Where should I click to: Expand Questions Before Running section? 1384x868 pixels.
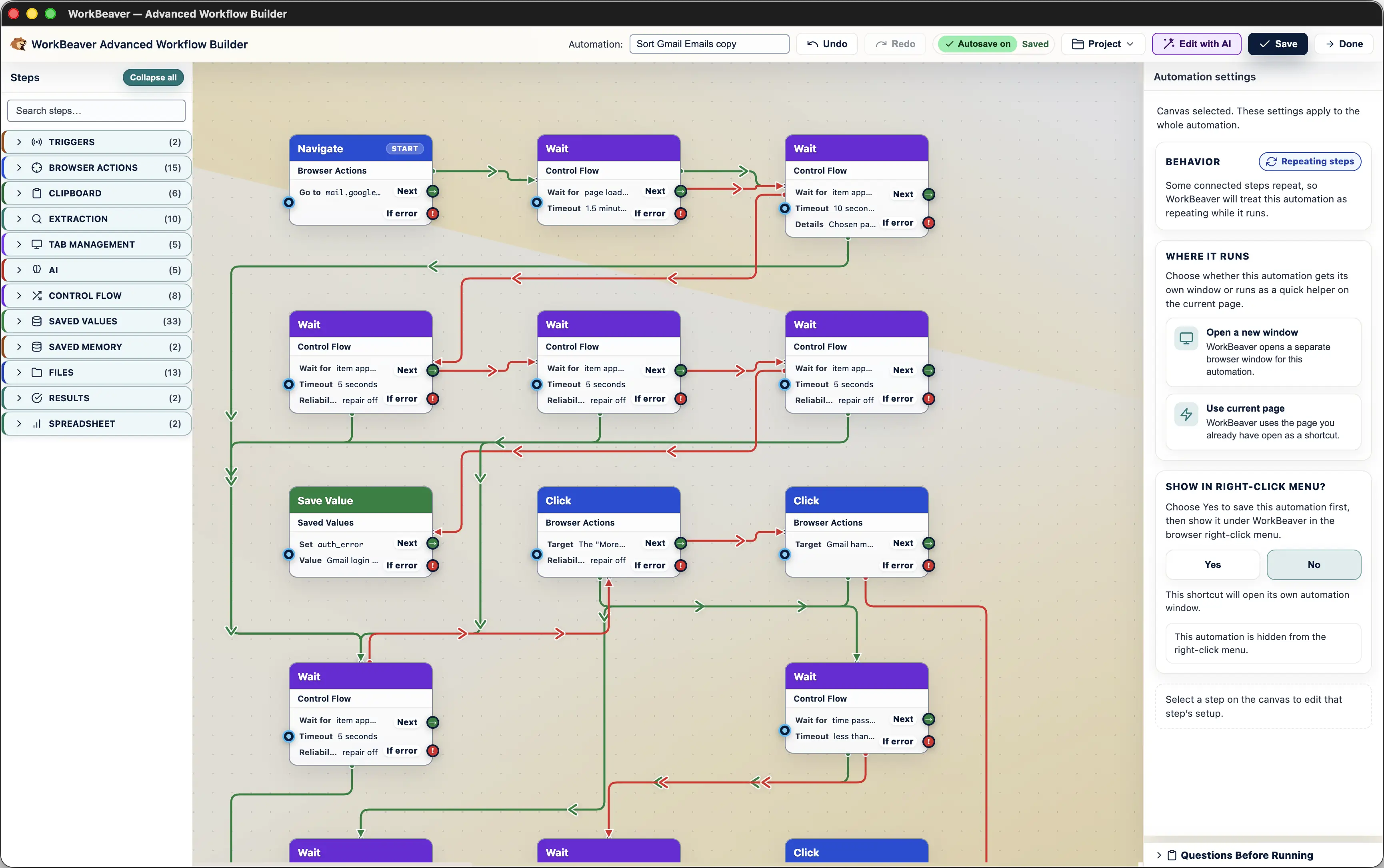point(1159,855)
